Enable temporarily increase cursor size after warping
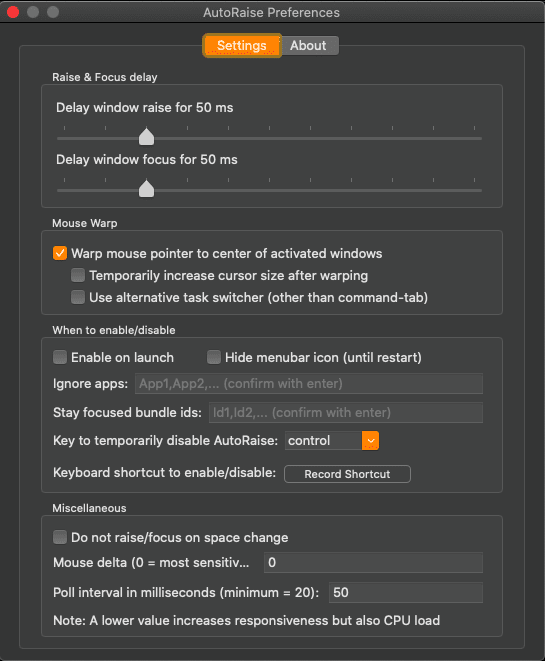545x661 pixels. click(78, 275)
